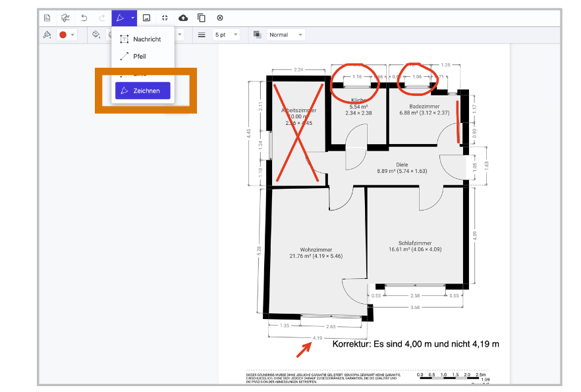The height and width of the screenshot is (392, 581).
Task: Click the image insert icon
Action: (x=147, y=18)
